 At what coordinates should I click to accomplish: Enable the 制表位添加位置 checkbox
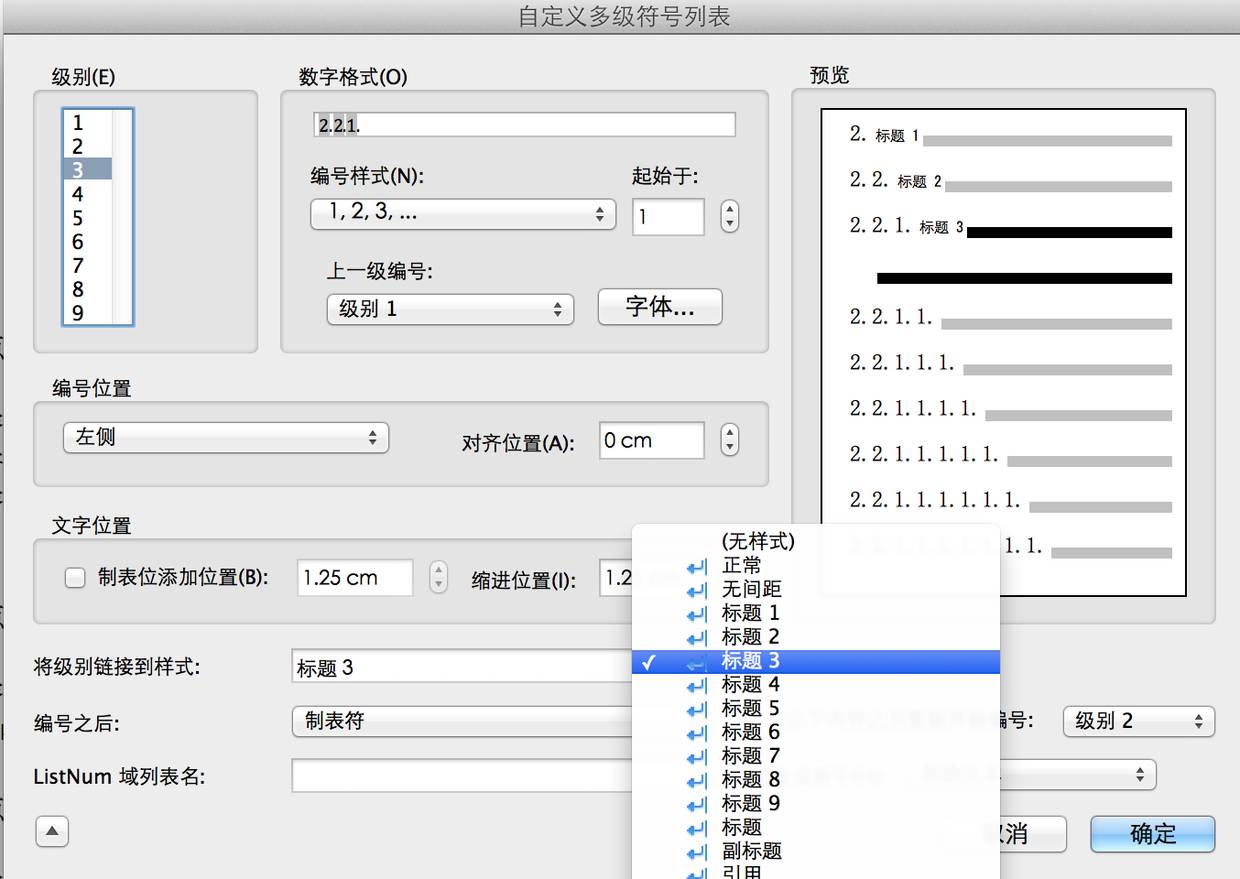pyautogui.click(x=75, y=578)
